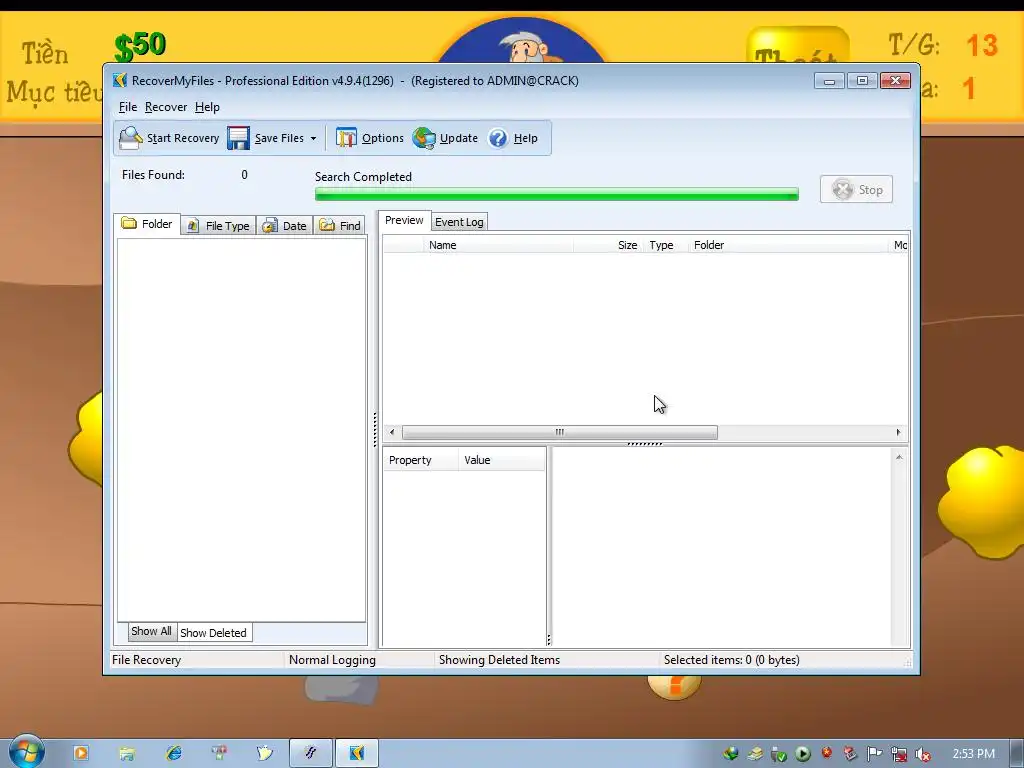
Task: Close the RecoverMyFiles window
Action: (895, 81)
